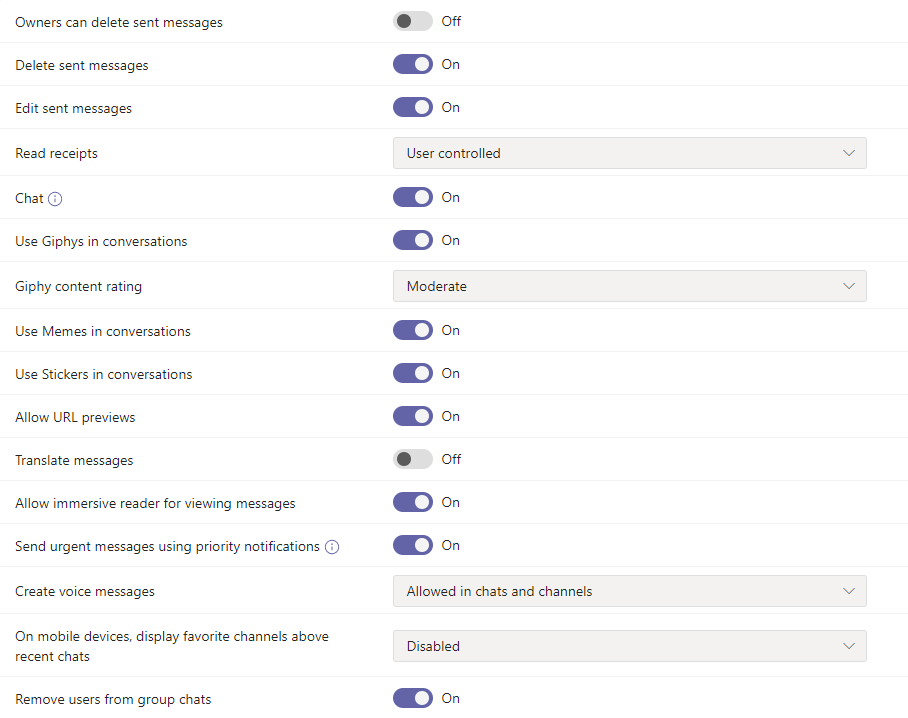908x718 pixels.
Task: Disable immersive reader for viewing messages
Action: (412, 502)
